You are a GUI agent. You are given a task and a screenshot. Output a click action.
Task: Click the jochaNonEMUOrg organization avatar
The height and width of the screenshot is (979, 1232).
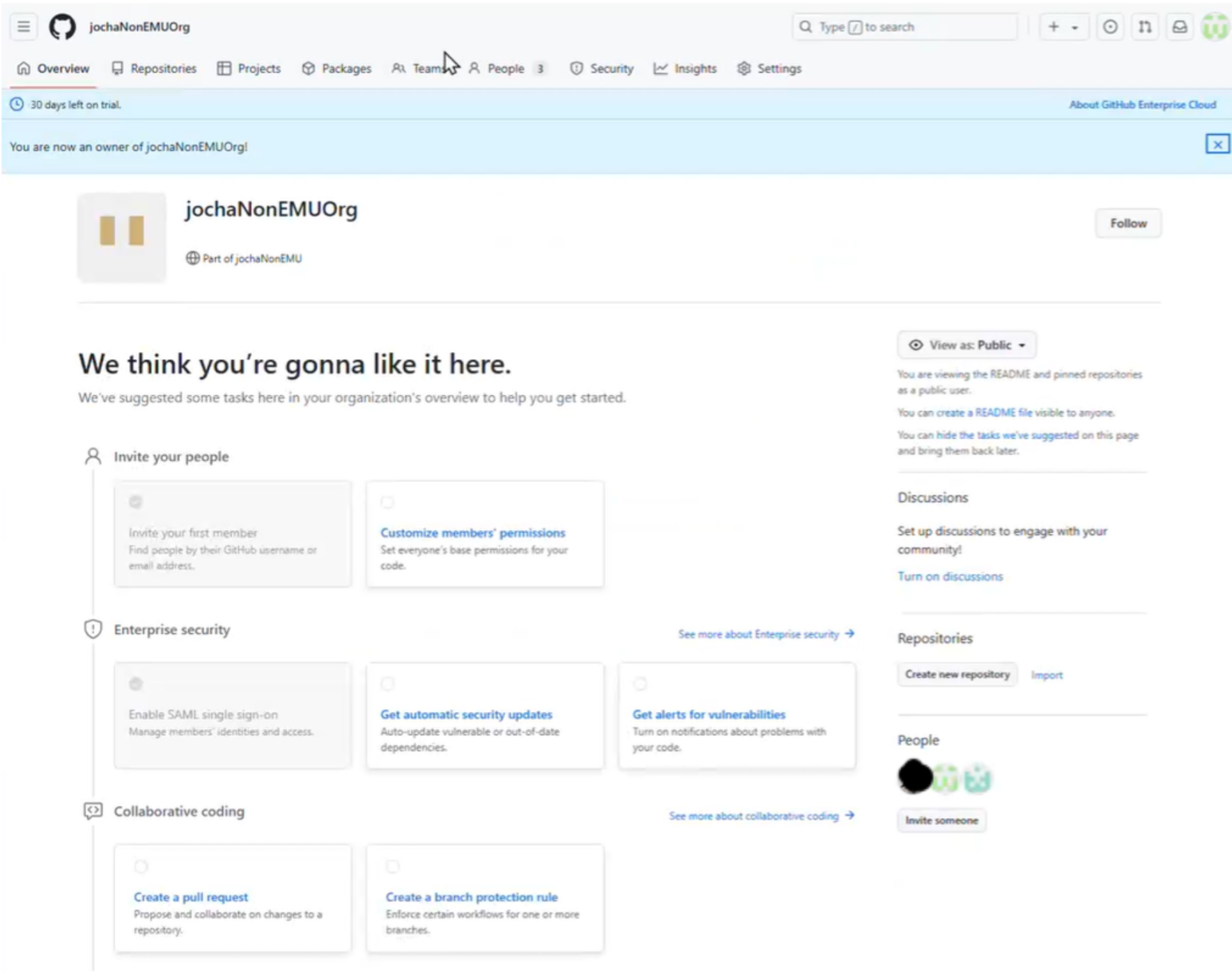[121, 237]
